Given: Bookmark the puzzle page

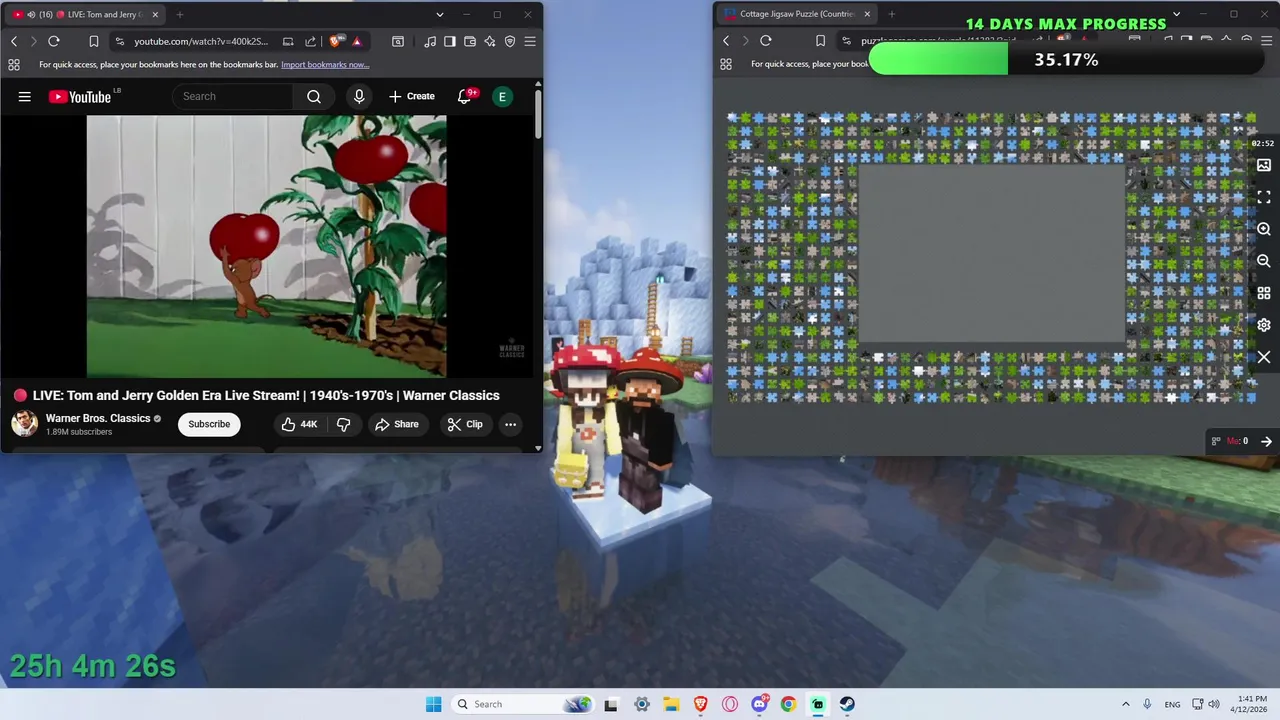Looking at the screenshot, I should pyautogui.click(x=820, y=41).
